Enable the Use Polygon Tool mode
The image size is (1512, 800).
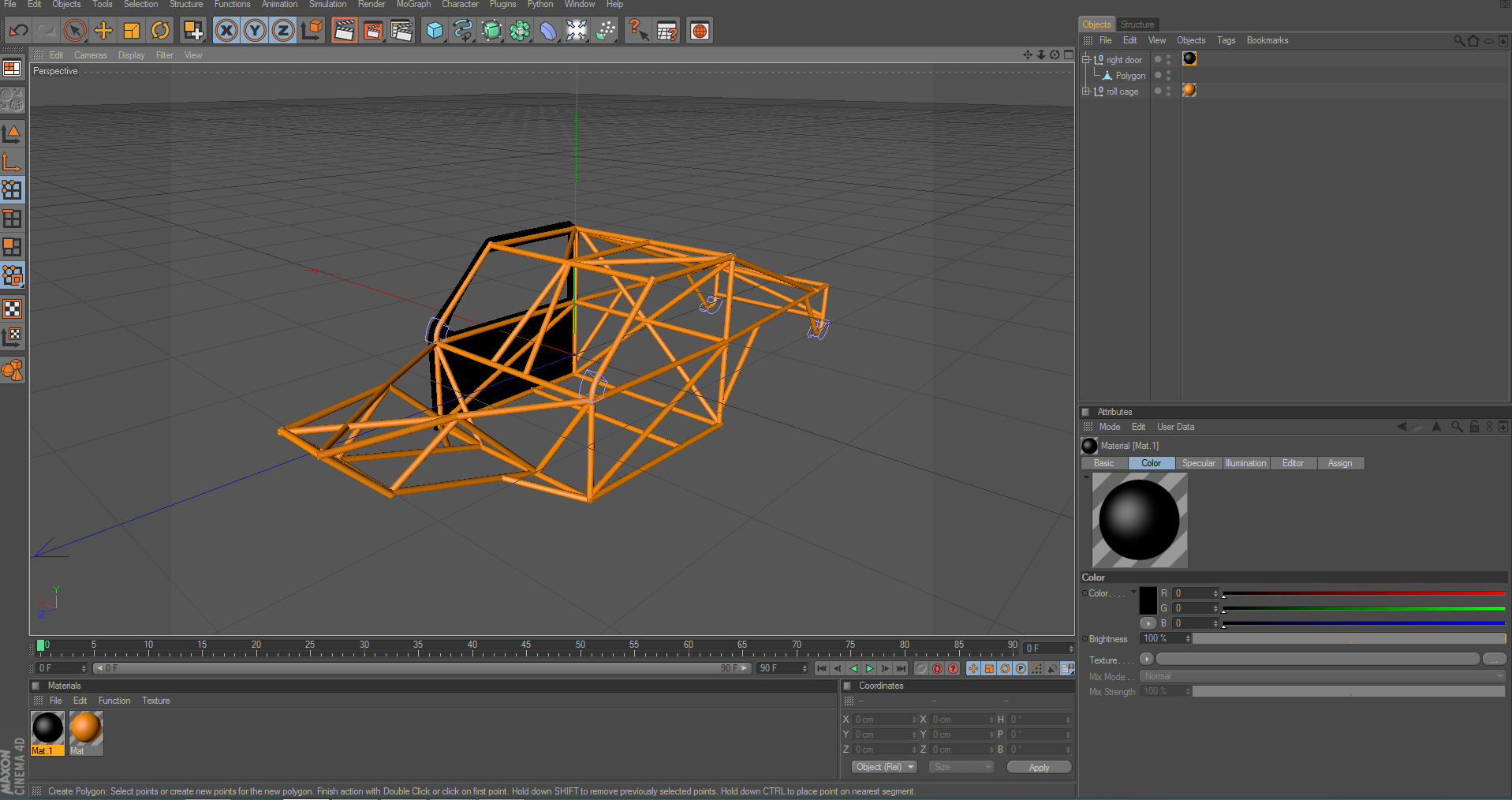(x=13, y=247)
